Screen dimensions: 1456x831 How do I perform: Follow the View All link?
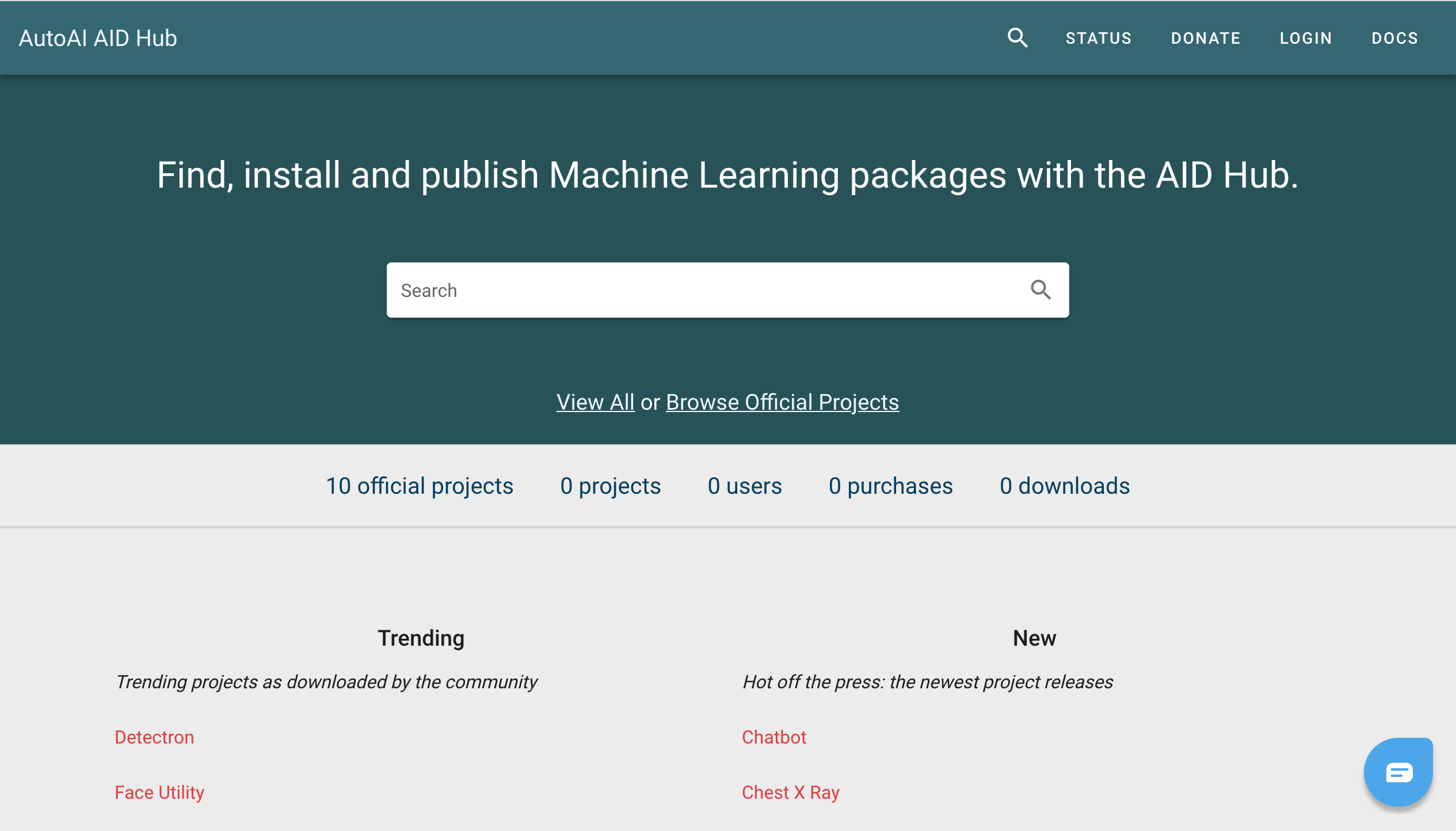(595, 402)
